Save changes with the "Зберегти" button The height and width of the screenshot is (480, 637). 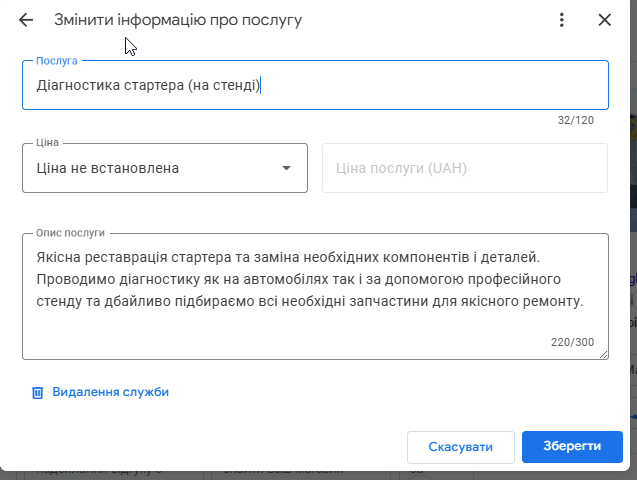[x=572, y=447]
